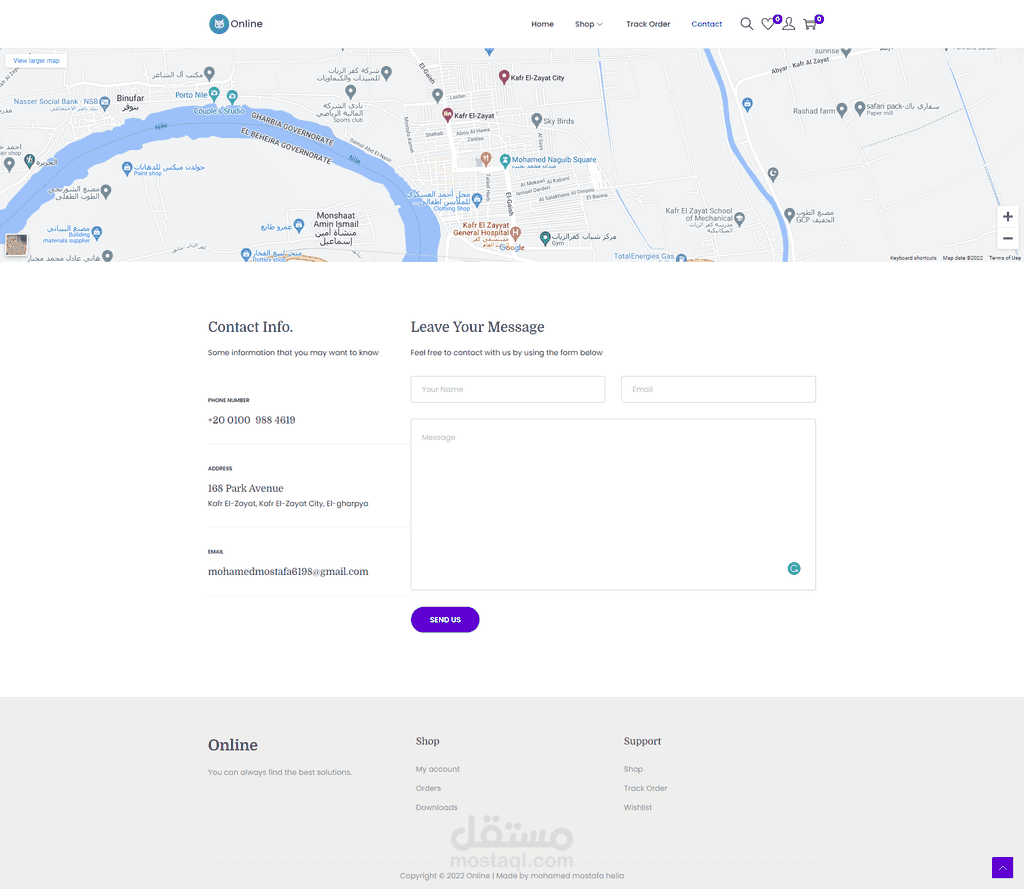The height and width of the screenshot is (889, 1024).
Task: Click the mohamedmostafa6198@gmail.com email address
Action: pos(288,572)
